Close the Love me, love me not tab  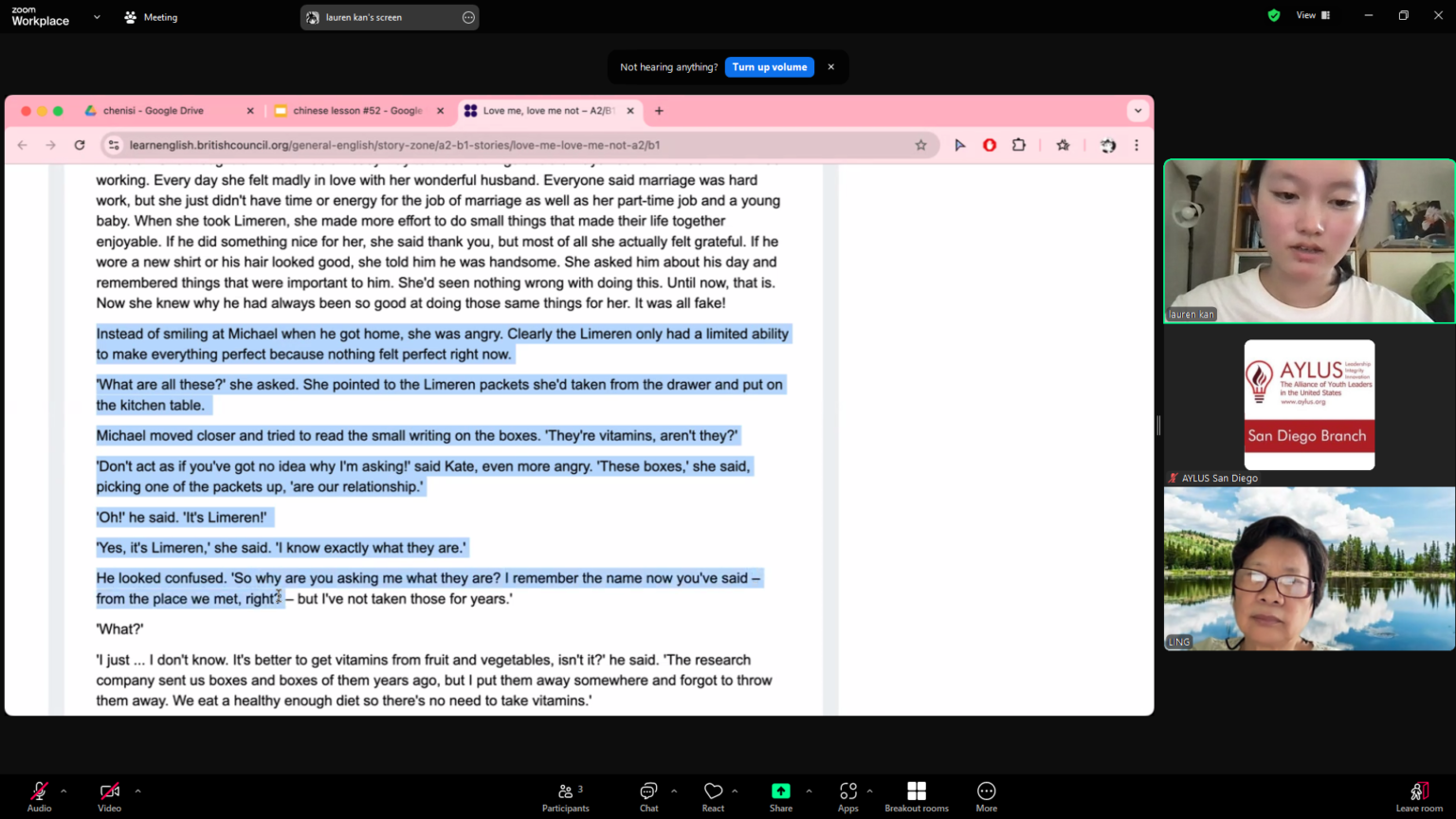pyautogui.click(x=630, y=111)
